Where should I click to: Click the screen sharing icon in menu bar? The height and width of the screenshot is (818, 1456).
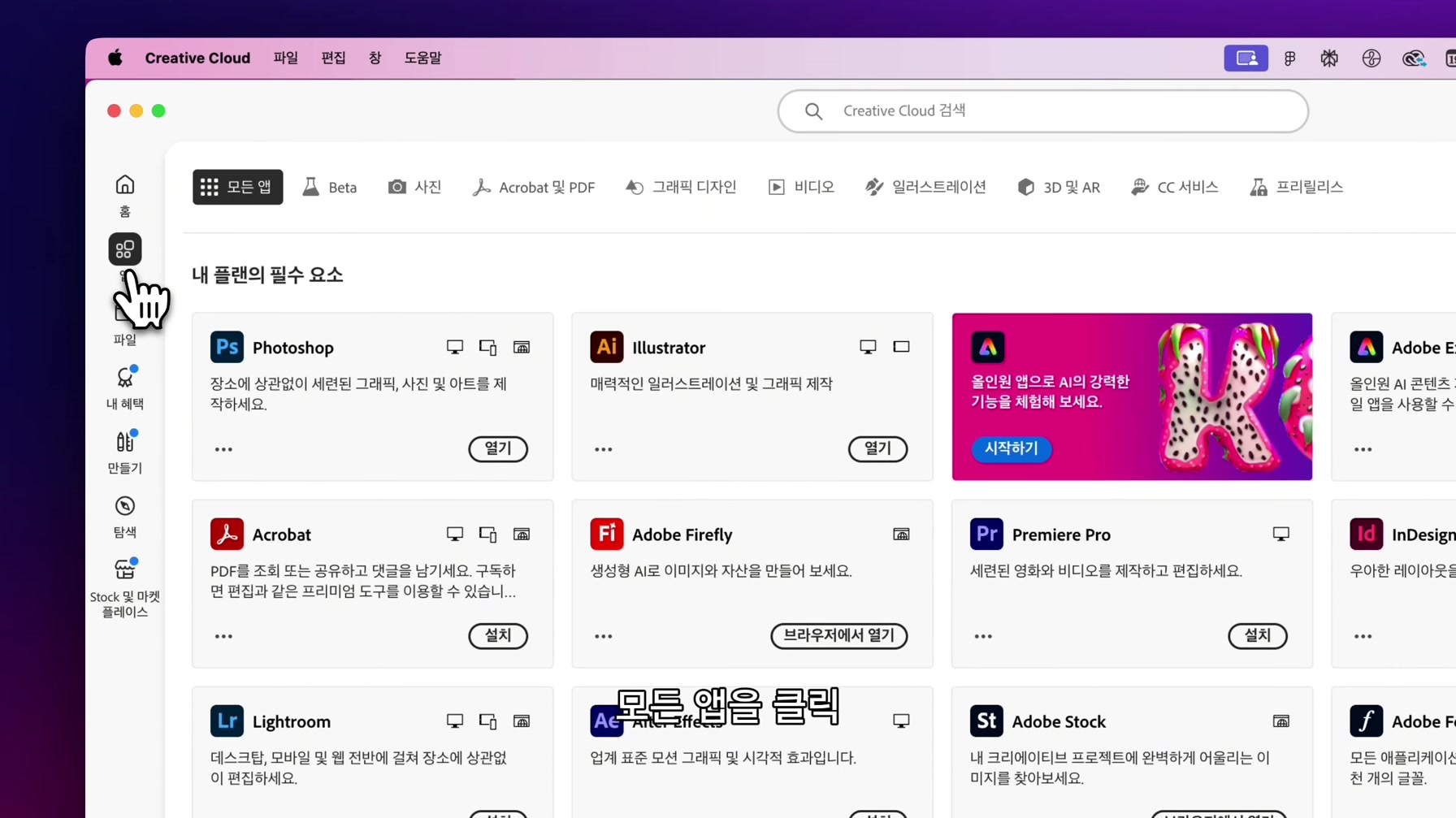tap(1246, 58)
